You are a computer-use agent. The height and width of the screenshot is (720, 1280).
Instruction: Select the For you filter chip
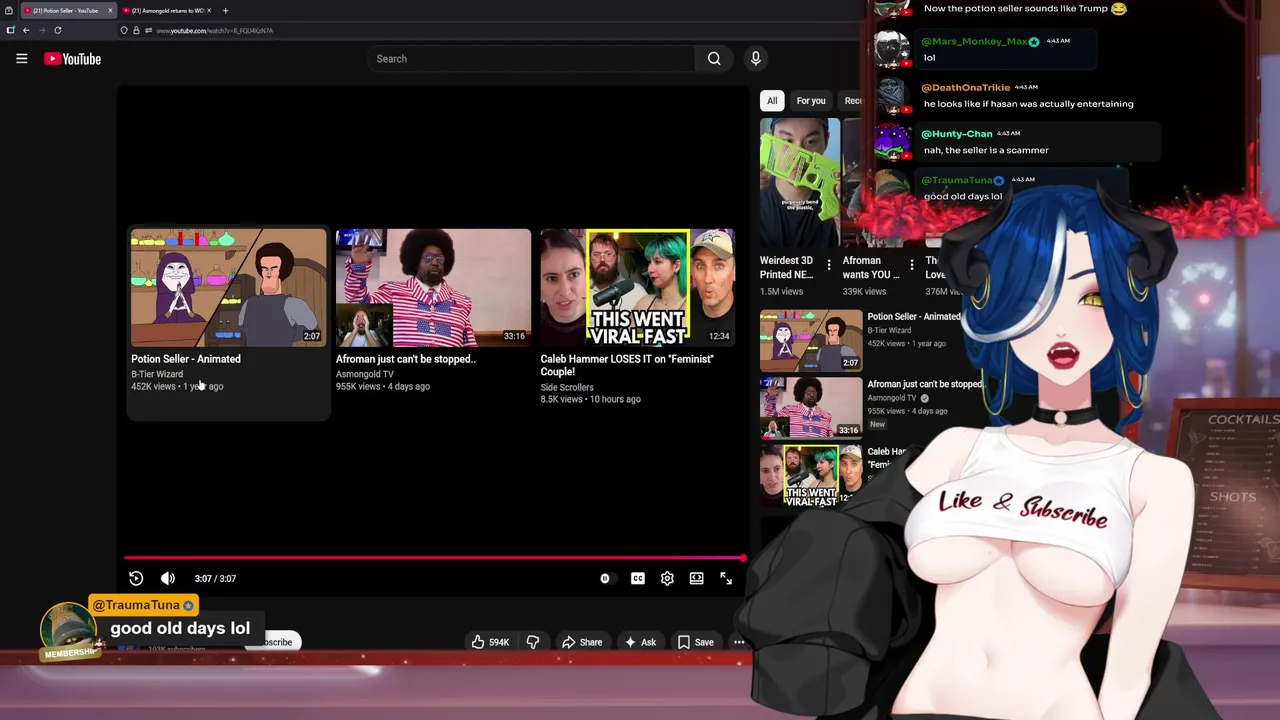coord(811,101)
